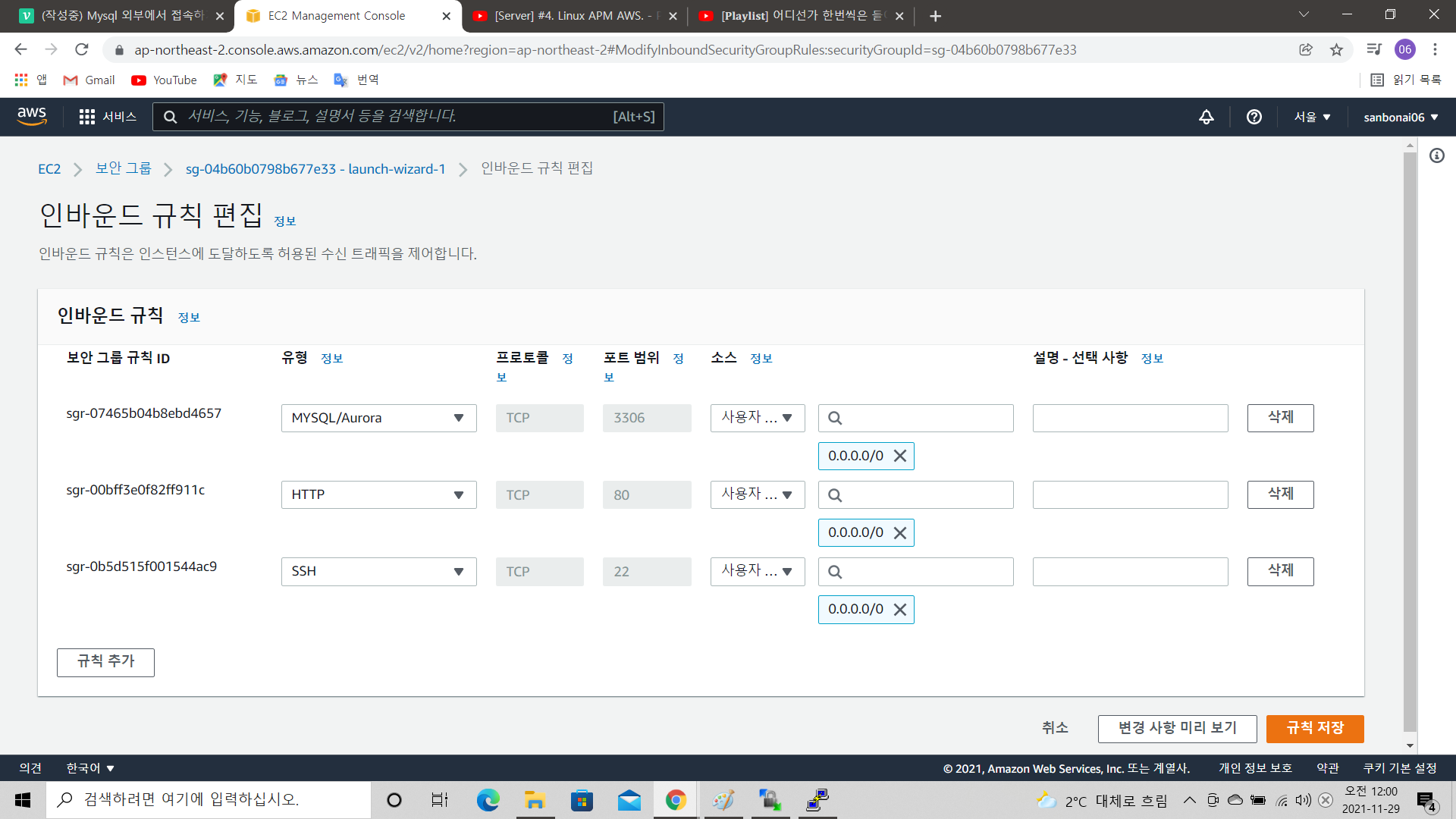The image size is (1456, 819).
Task: Click the description field for the HTTP rule
Action: point(1130,494)
